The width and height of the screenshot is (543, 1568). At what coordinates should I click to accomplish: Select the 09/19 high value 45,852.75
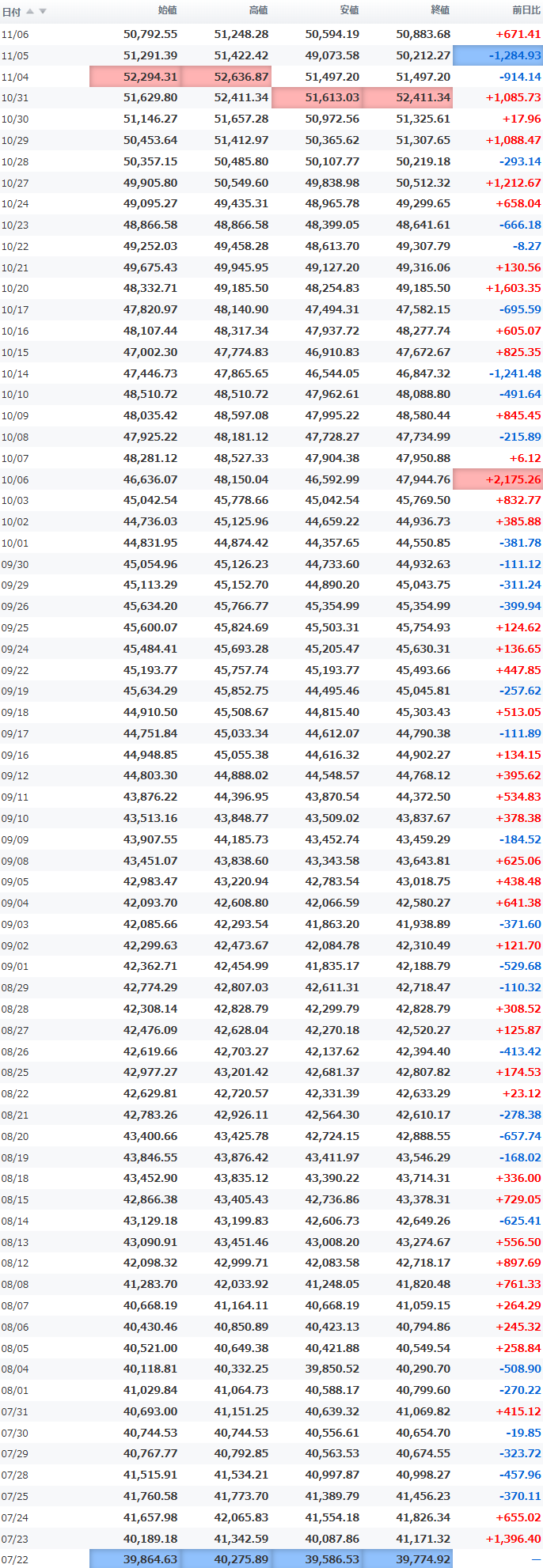[241, 691]
